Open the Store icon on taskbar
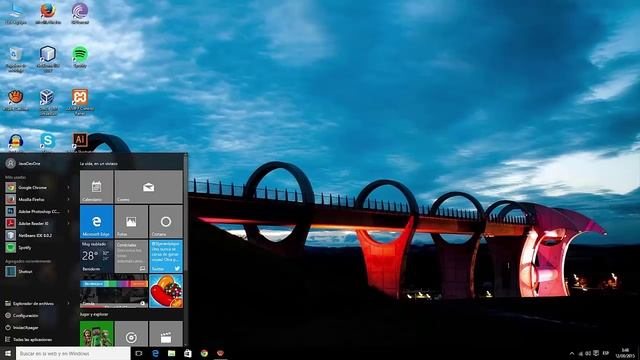This screenshot has width=640, height=360. click(188, 353)
